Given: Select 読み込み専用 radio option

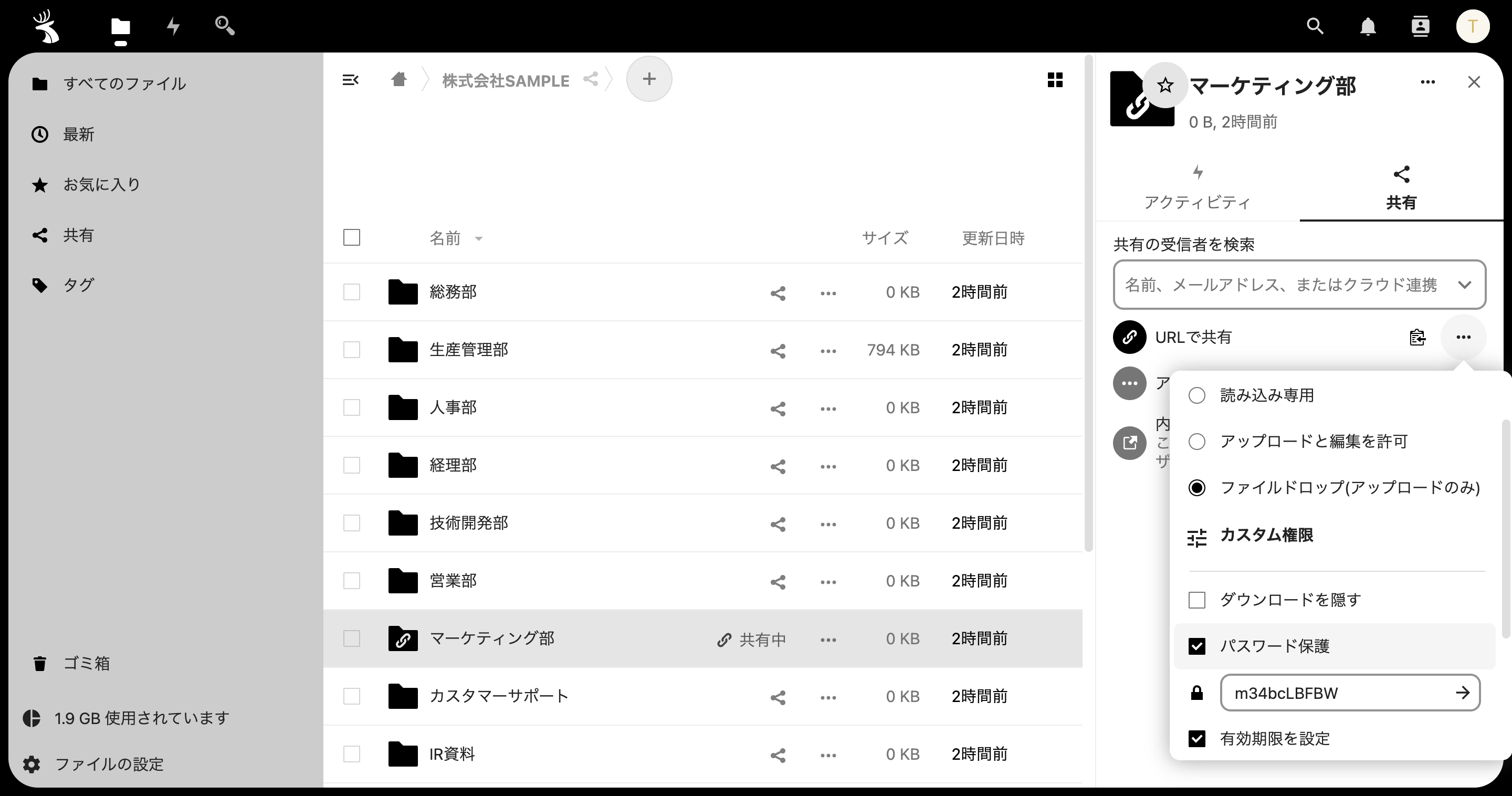Looking at the screenshot, I should [1197, 396].
